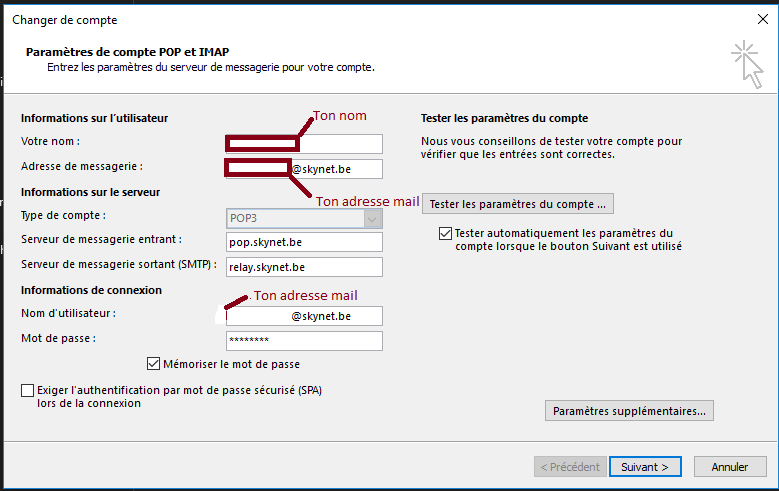Uncheck Tester automatiquement les paramètres checkbox

[445, 233]
